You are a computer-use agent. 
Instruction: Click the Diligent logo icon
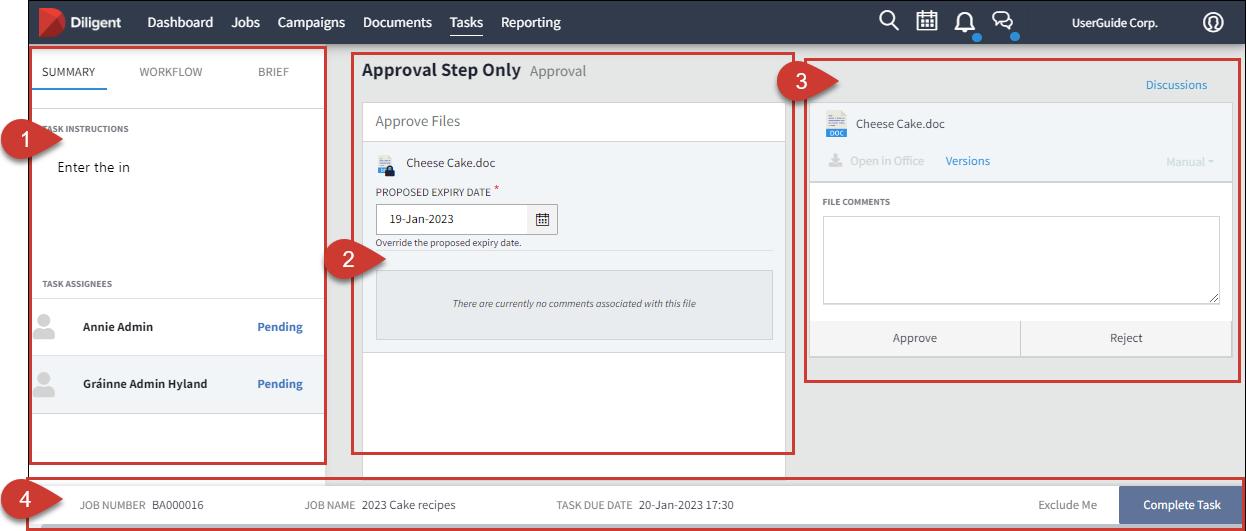point(52,22)
